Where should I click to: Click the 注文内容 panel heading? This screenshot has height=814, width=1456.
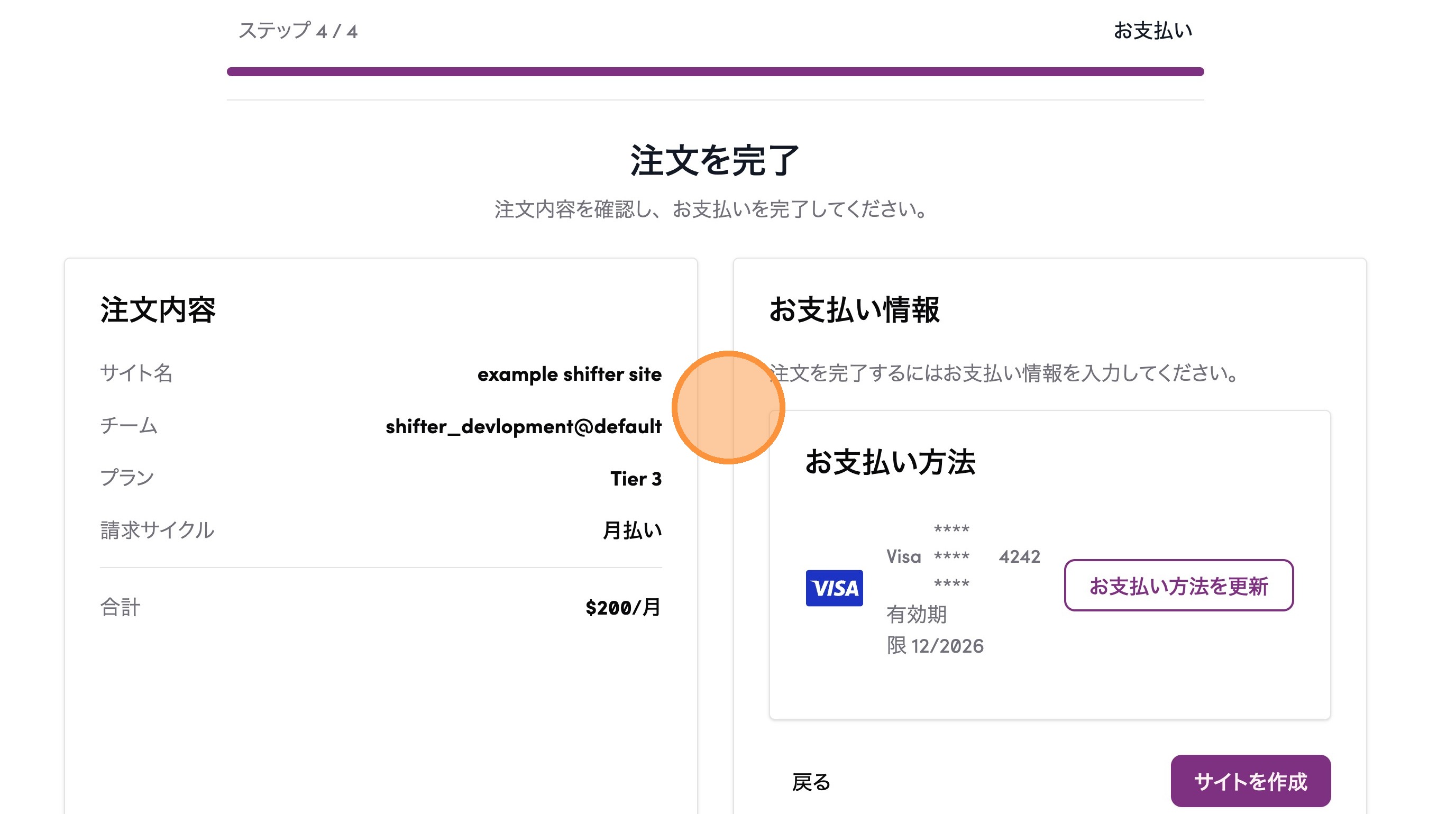pyautogui.click(x=158, y=310)
